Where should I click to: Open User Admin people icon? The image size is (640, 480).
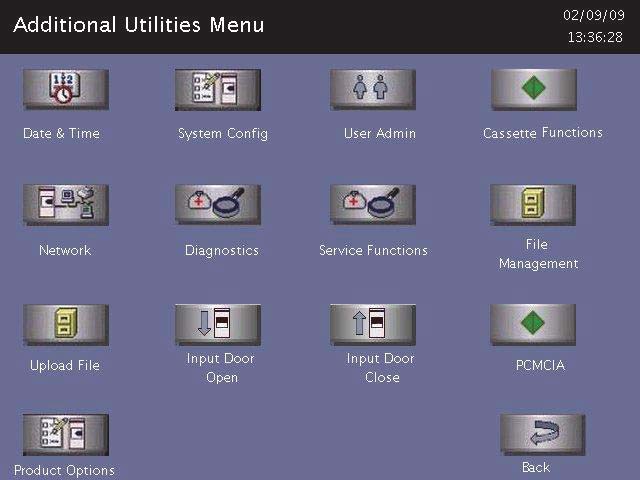[x=373, y=89]
